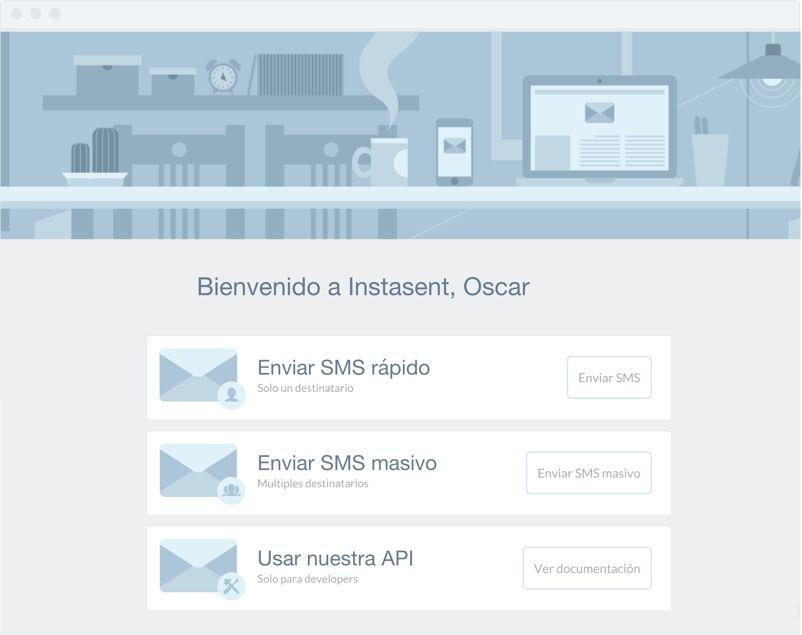Click the second window control dot
Viewport: 802px width, 635px height.
point(36,14)
